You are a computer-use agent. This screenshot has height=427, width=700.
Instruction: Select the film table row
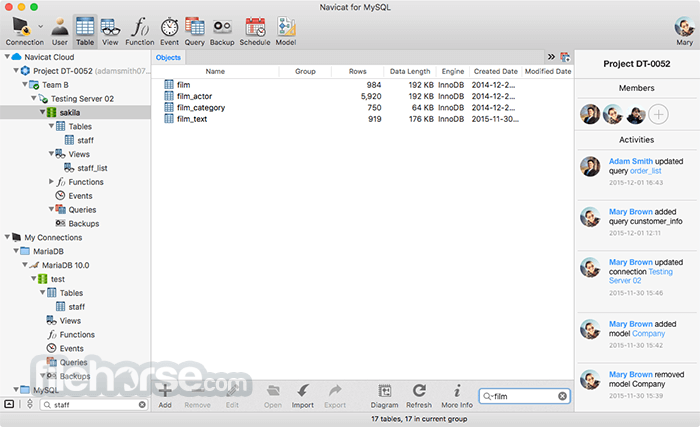coord(362,85)
